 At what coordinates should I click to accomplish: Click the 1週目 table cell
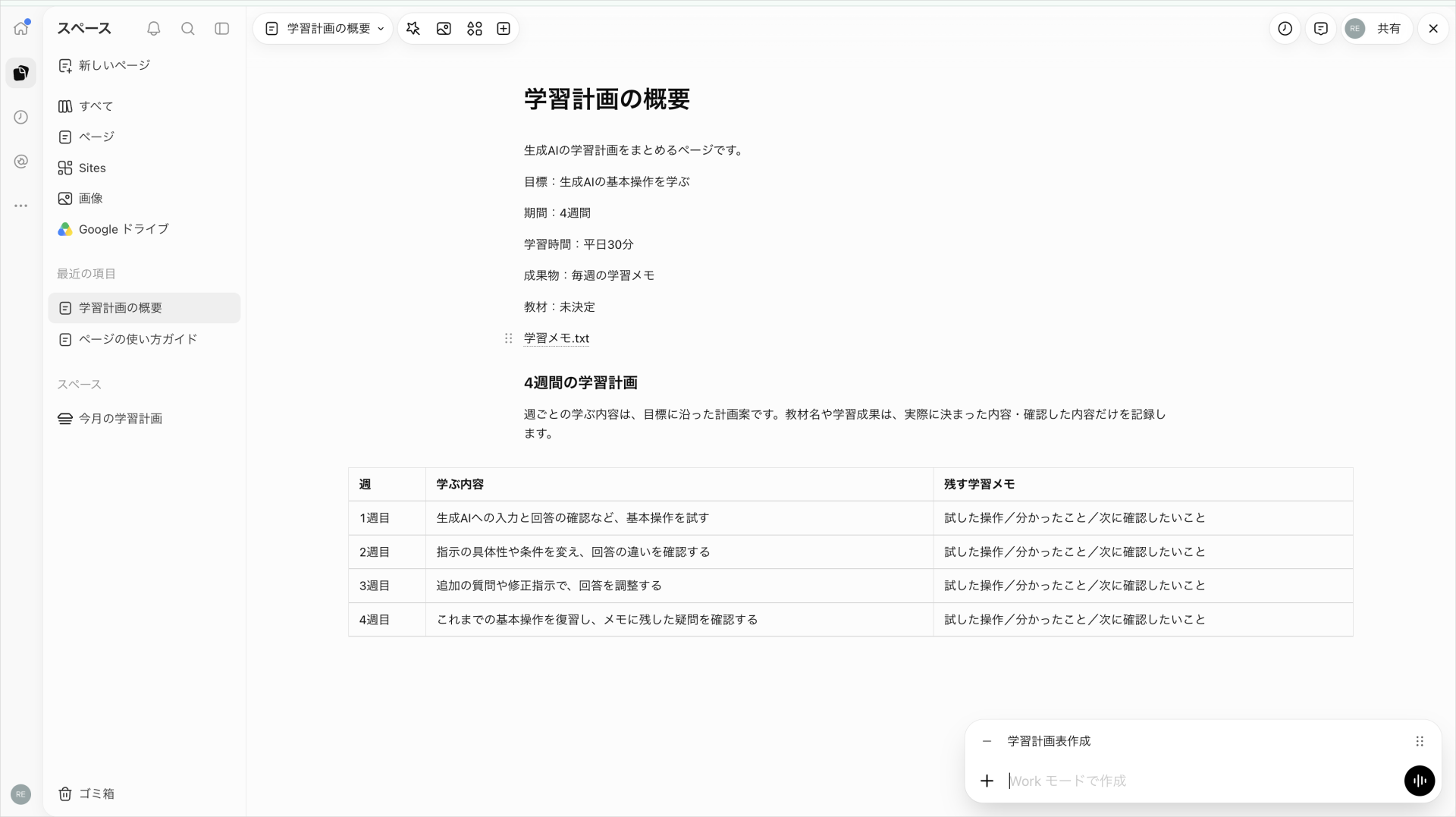(388, 518)
